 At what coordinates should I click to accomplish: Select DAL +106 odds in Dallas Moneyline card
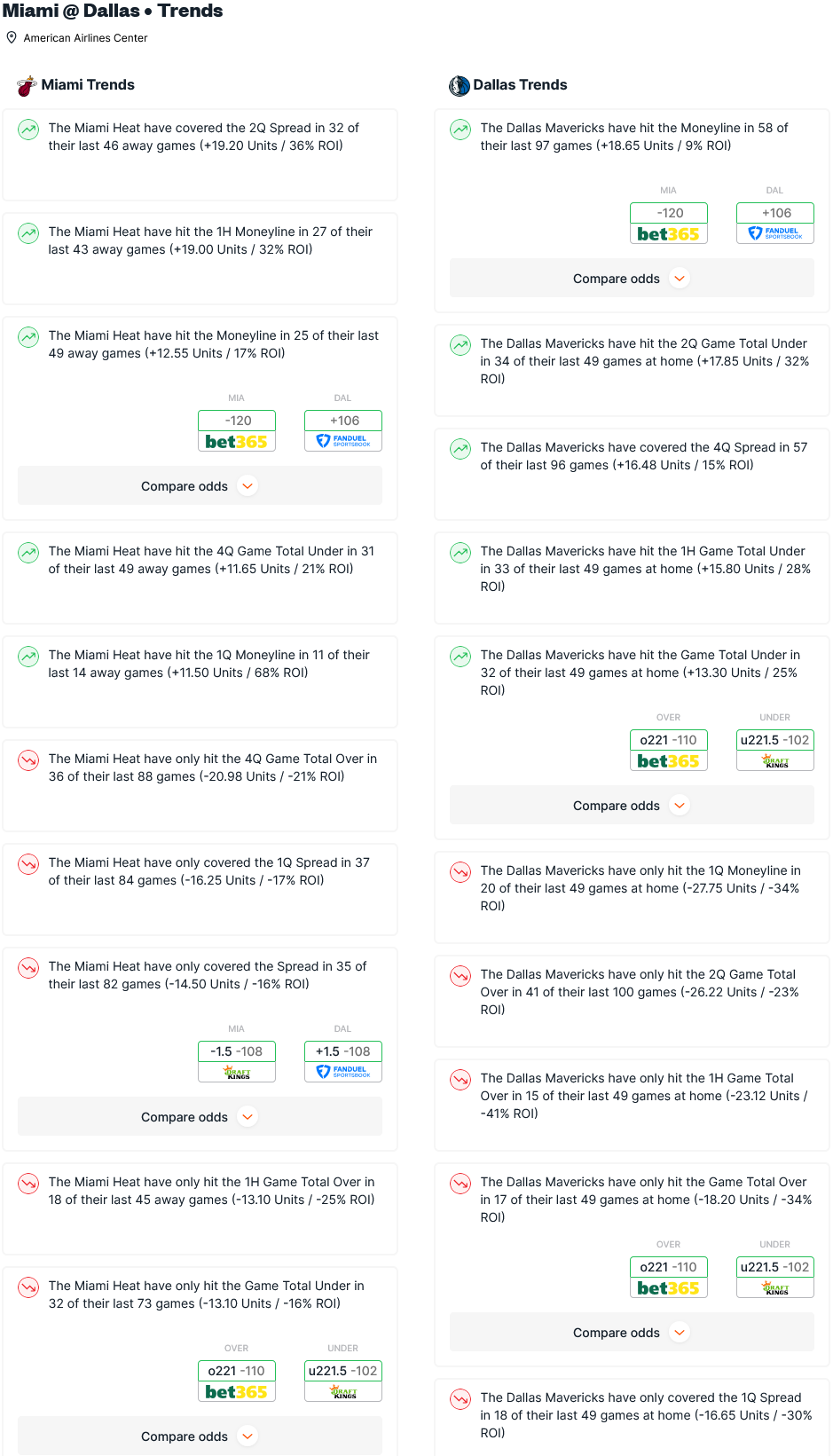[x=775, y=213]
